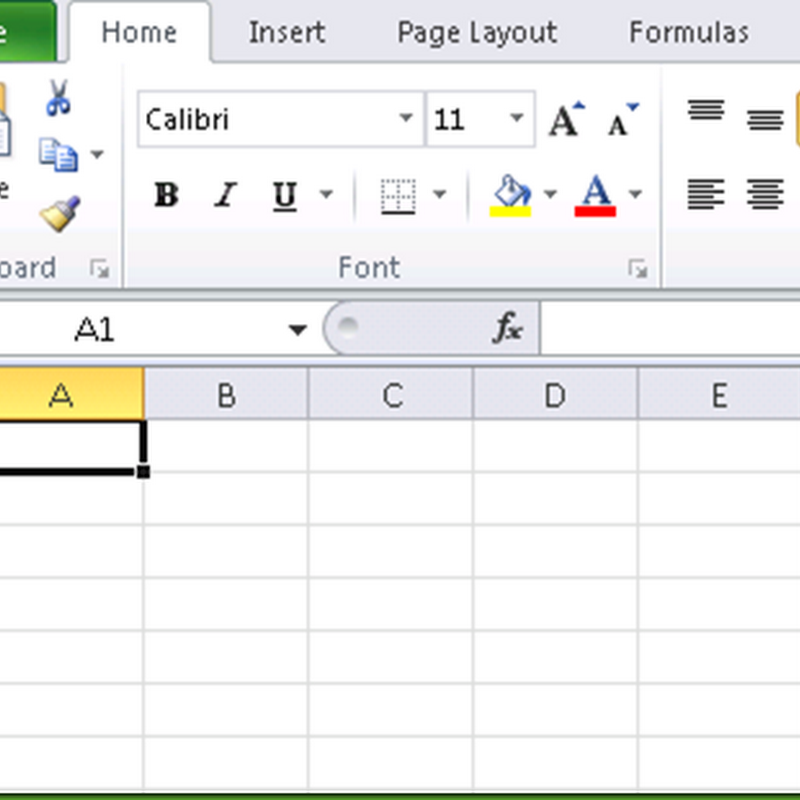
Task: Click the Increase Font Size icon
Action: 565,120
